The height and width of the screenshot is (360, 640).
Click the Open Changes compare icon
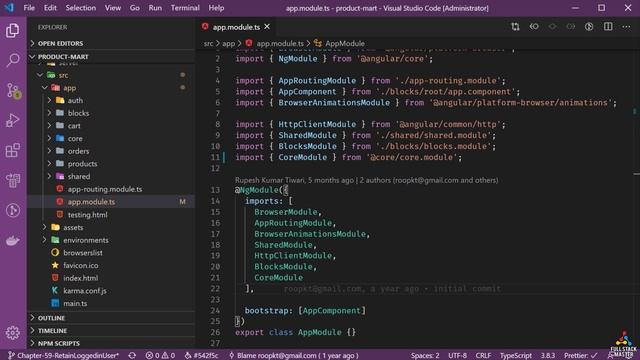click(x=516, y=27)
